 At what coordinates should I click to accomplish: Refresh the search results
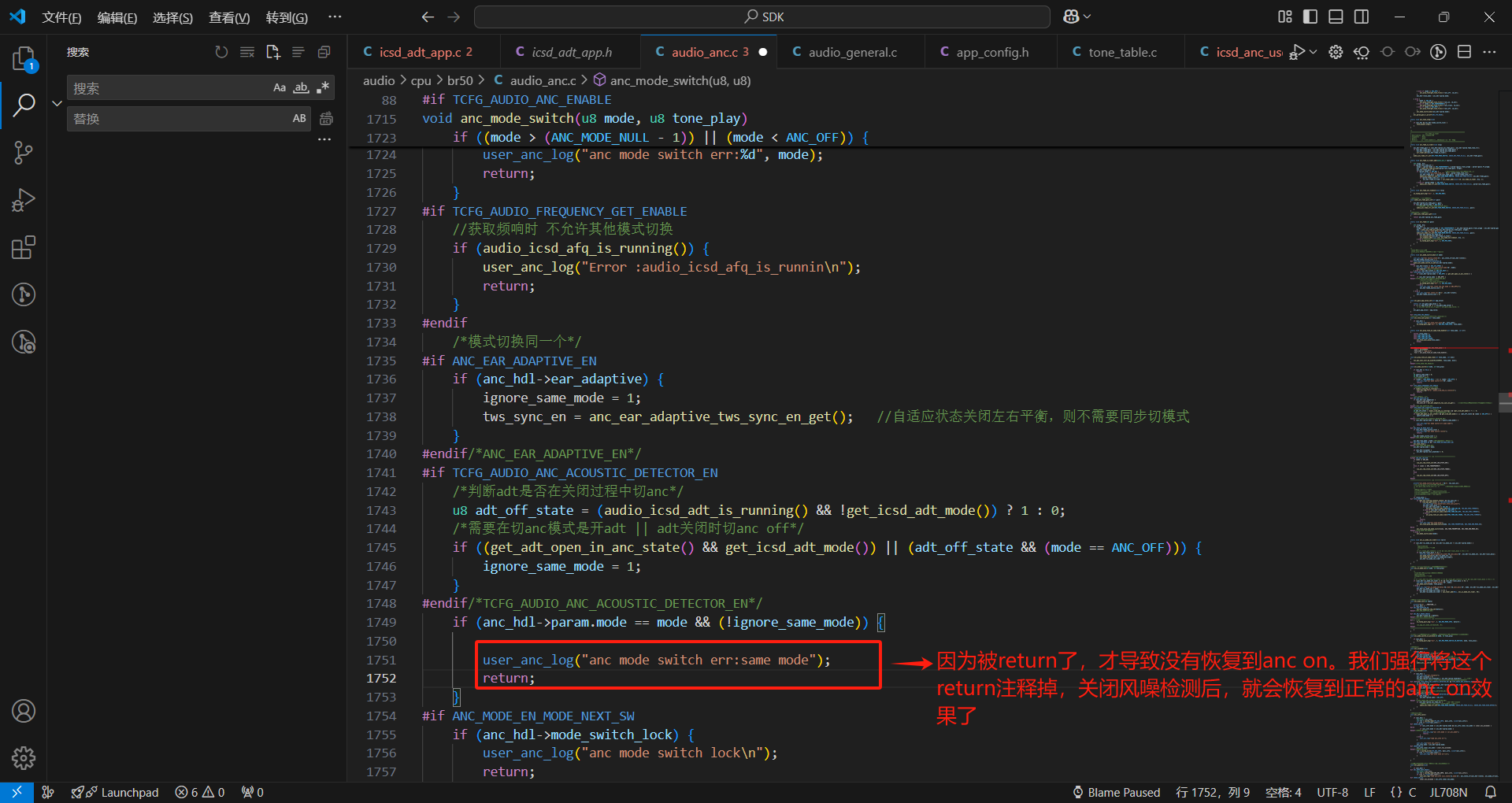(221, 52)
